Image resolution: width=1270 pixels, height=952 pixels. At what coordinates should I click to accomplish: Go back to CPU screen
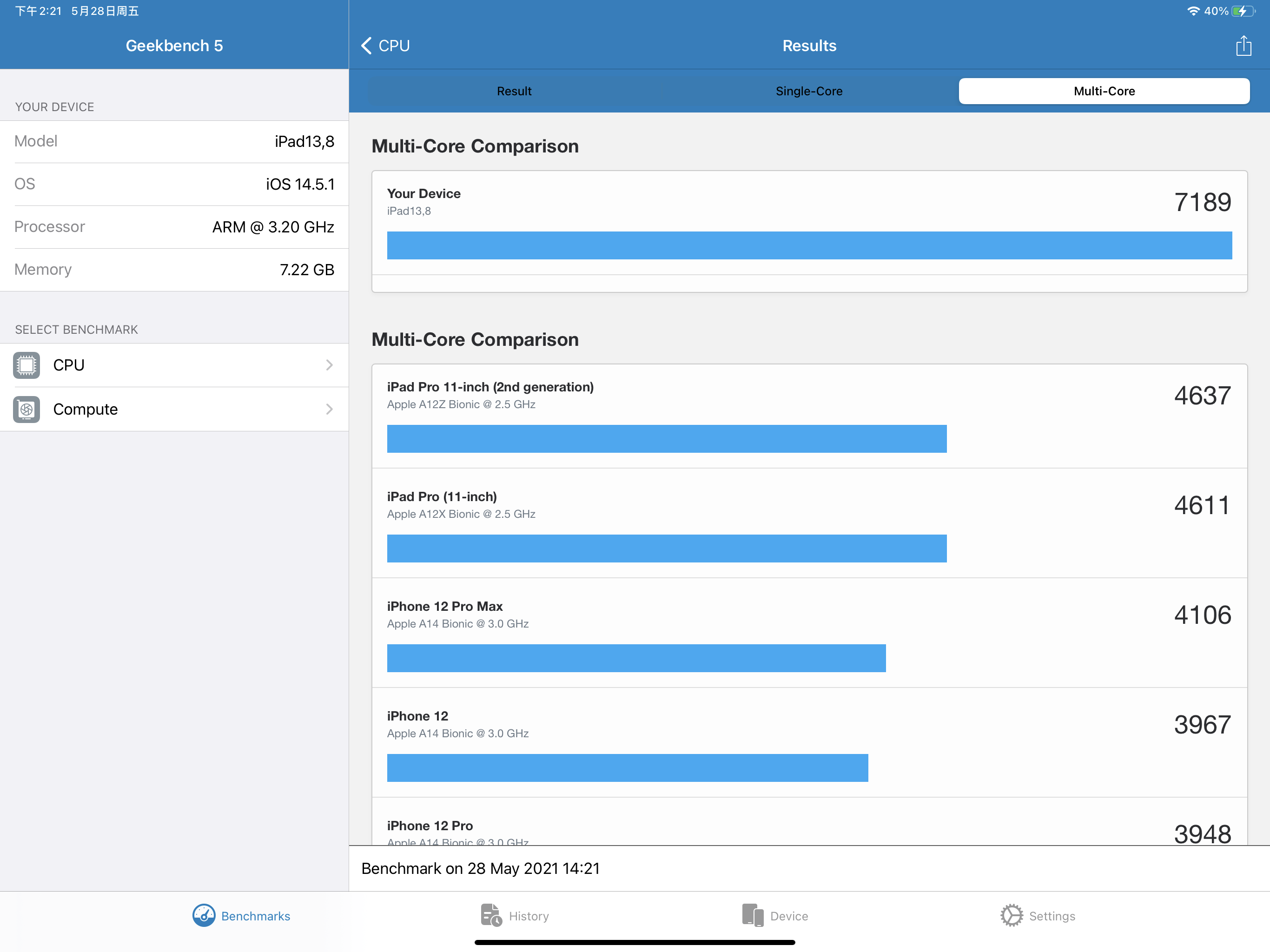[385, 46]
